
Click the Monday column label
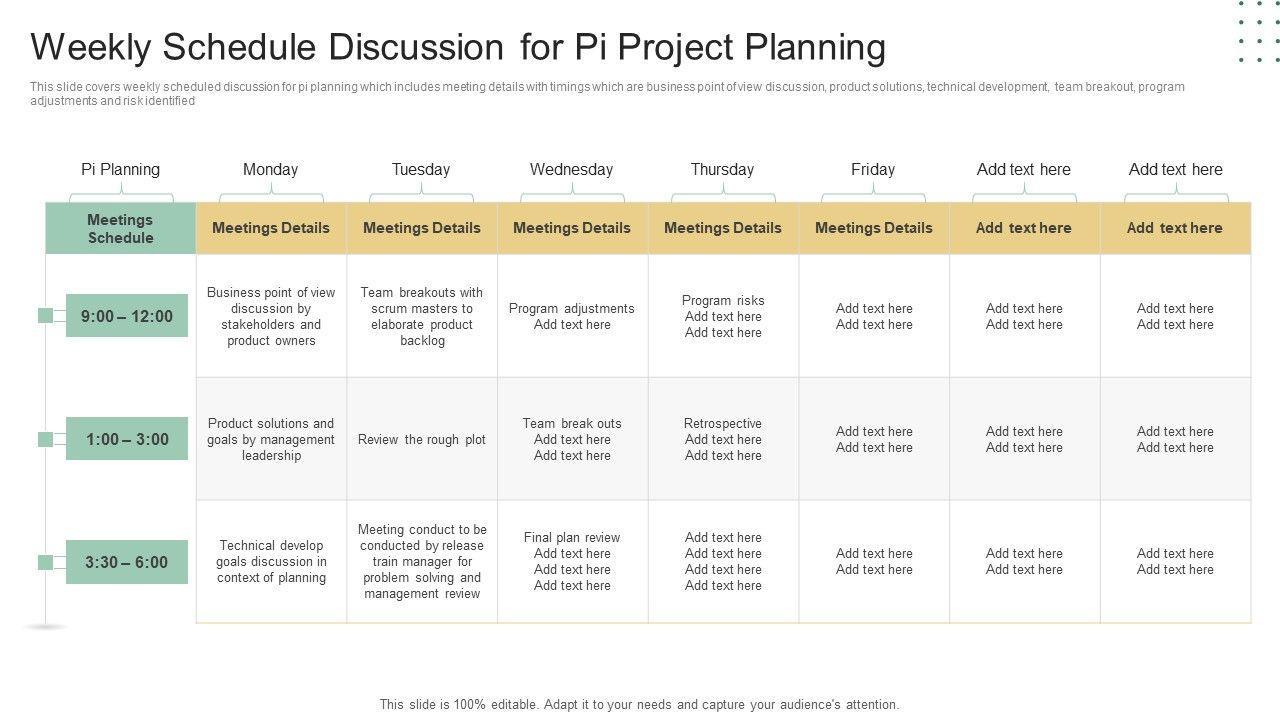(x=270, y=170)
